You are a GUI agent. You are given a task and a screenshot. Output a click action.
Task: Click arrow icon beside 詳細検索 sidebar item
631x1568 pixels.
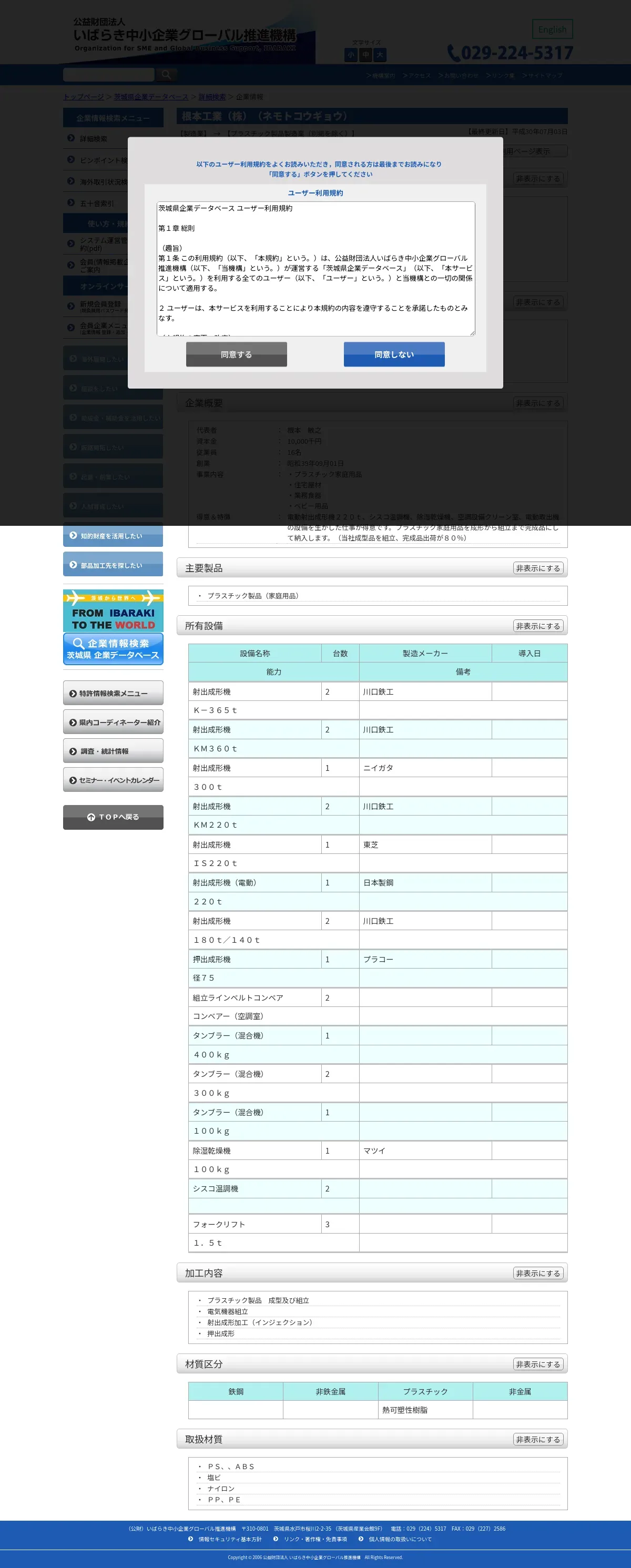pos(71,138)
